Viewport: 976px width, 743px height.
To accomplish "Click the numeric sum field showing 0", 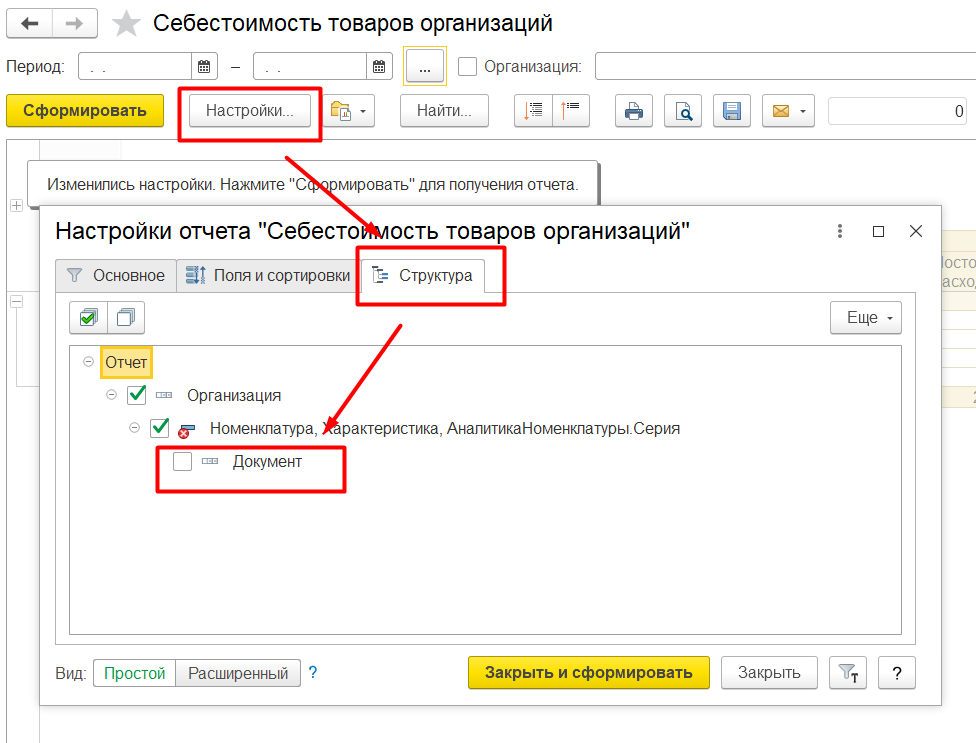I will (x=897, y=111).
